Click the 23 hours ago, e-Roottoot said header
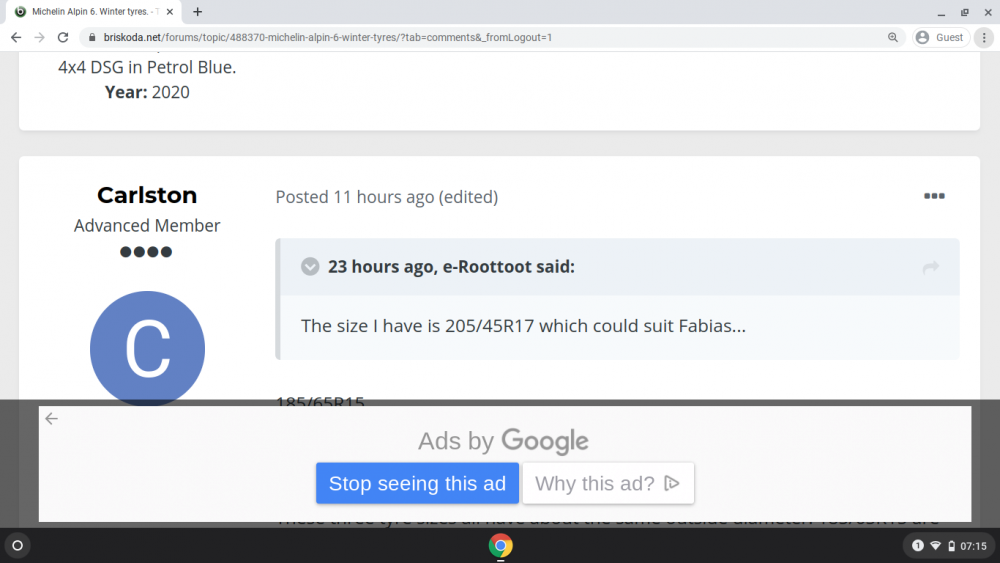The image size is (1000, 563). 451,267
